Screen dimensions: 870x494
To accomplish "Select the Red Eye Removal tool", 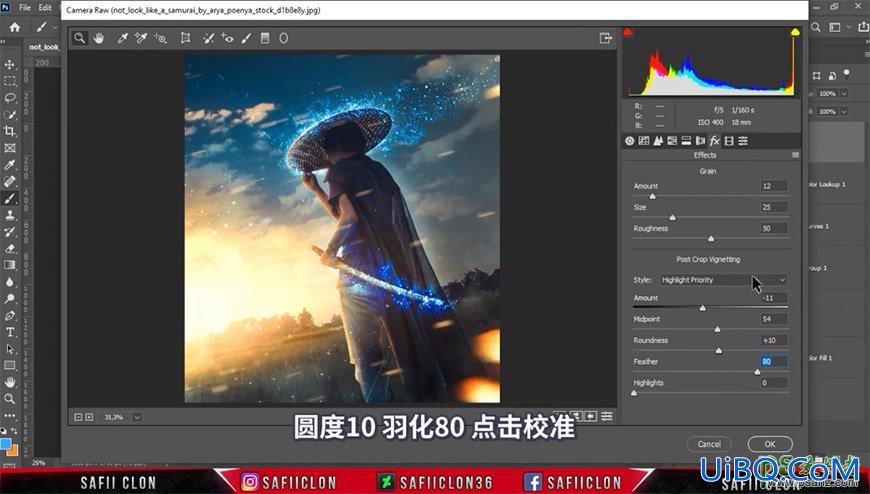I will point(227,38).
